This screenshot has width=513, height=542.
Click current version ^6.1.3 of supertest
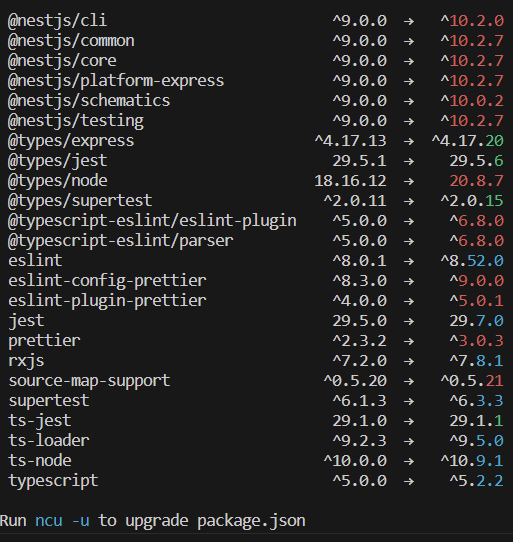point(360,401)
